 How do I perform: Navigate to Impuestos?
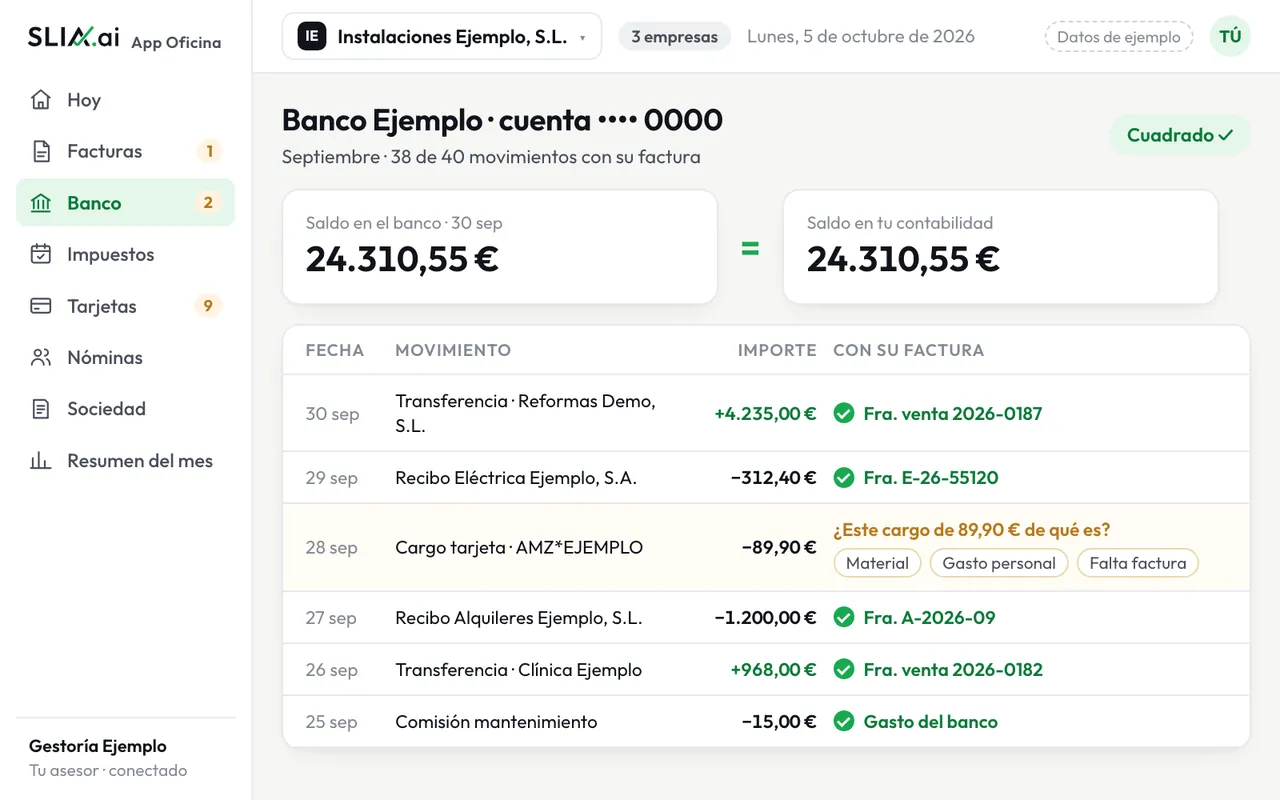[125, 255]
